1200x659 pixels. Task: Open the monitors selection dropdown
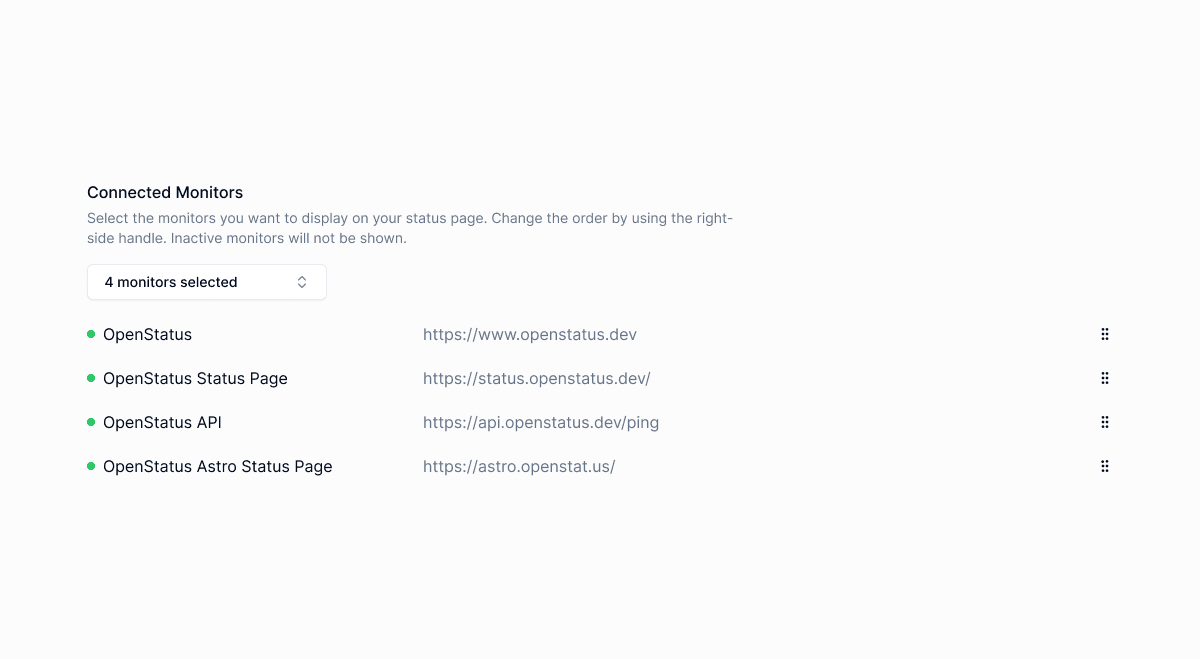[x=206, y=282]
